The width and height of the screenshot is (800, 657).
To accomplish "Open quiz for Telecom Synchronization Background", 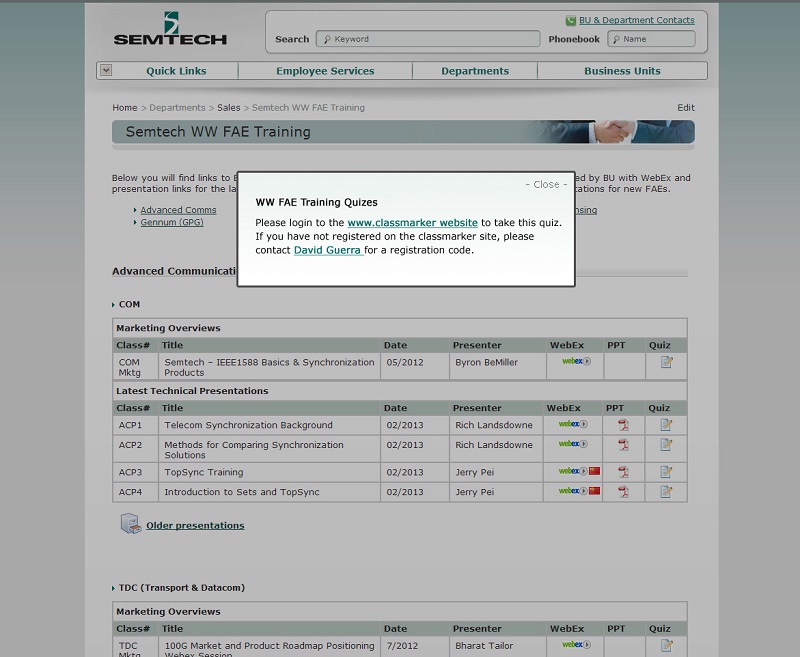I will (x=666, y=425).
